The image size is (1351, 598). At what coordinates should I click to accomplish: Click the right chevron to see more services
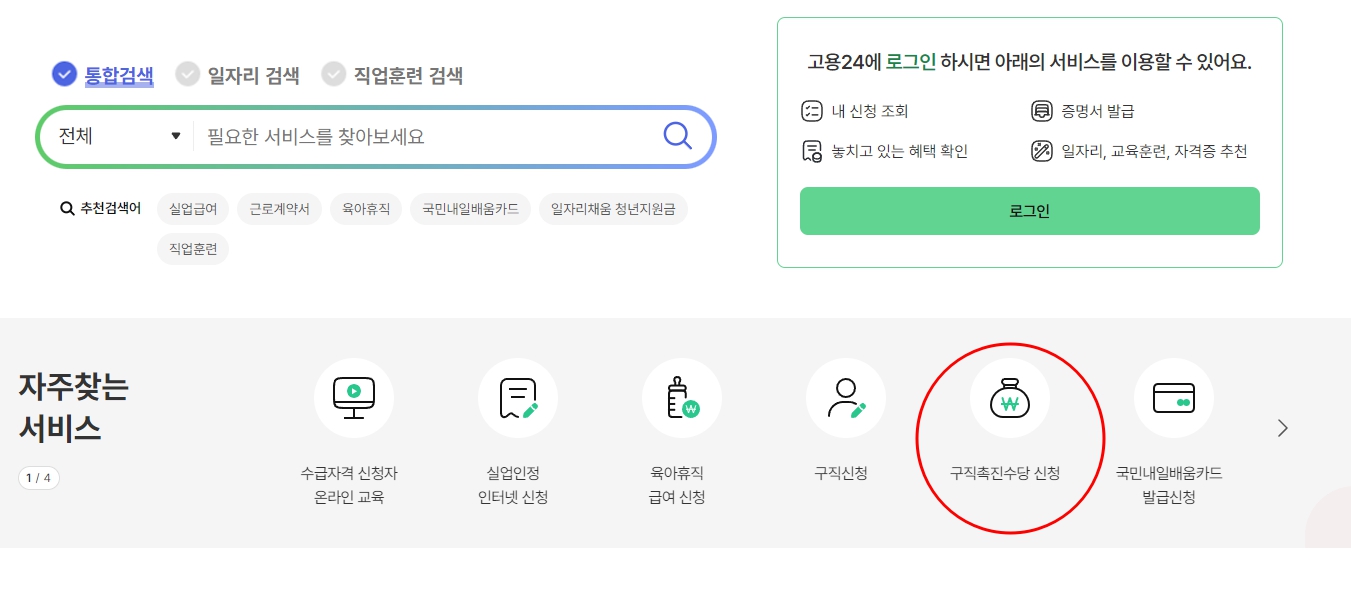(1283, 427)
